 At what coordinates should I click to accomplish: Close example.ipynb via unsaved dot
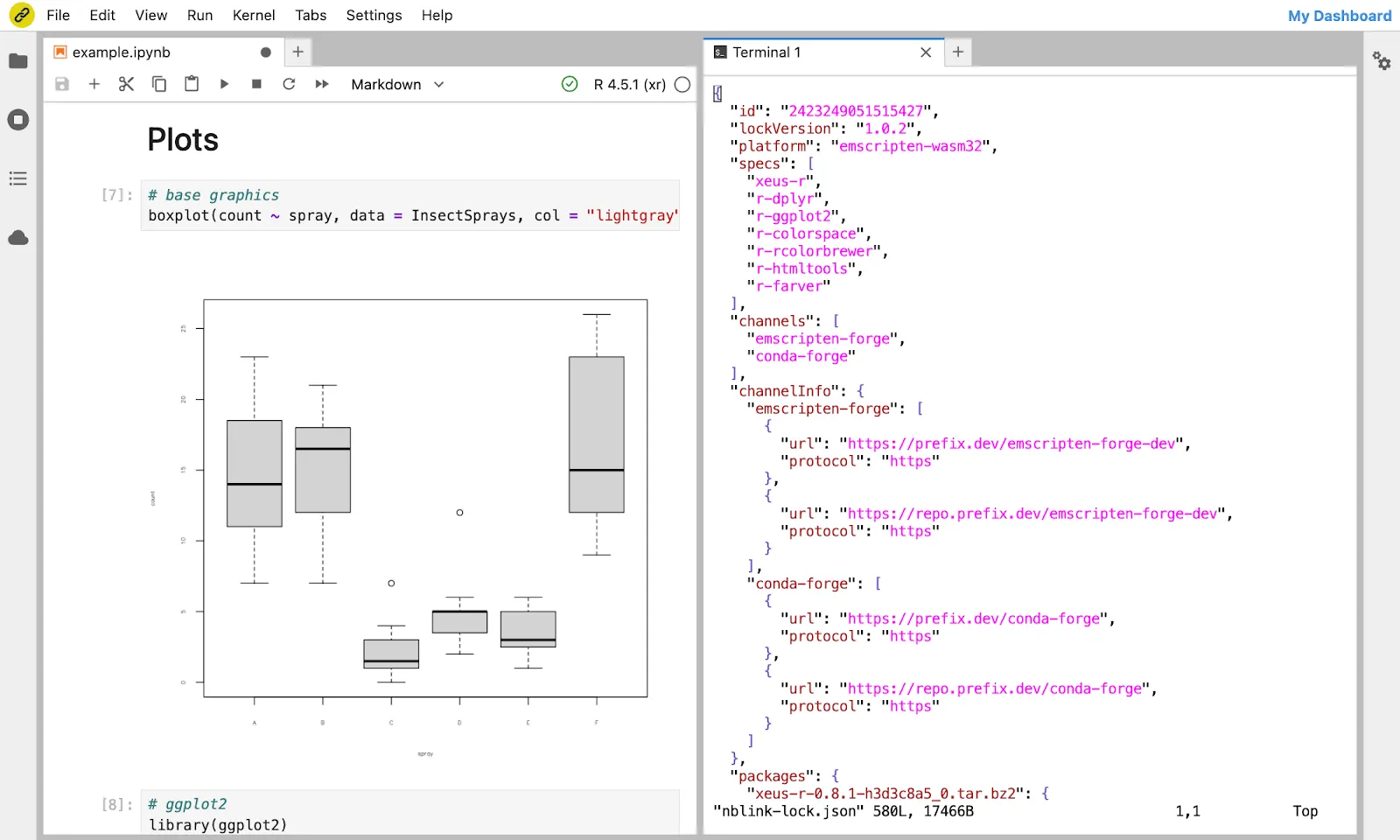pos(266,52)
